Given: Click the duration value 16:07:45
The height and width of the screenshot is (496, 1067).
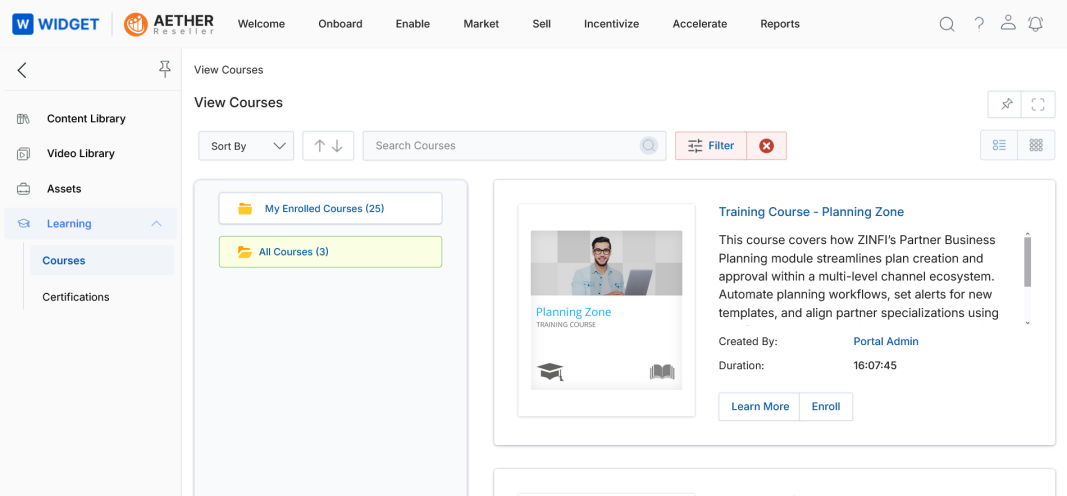Looking at the screenshot, I should [x=875, y=366].
